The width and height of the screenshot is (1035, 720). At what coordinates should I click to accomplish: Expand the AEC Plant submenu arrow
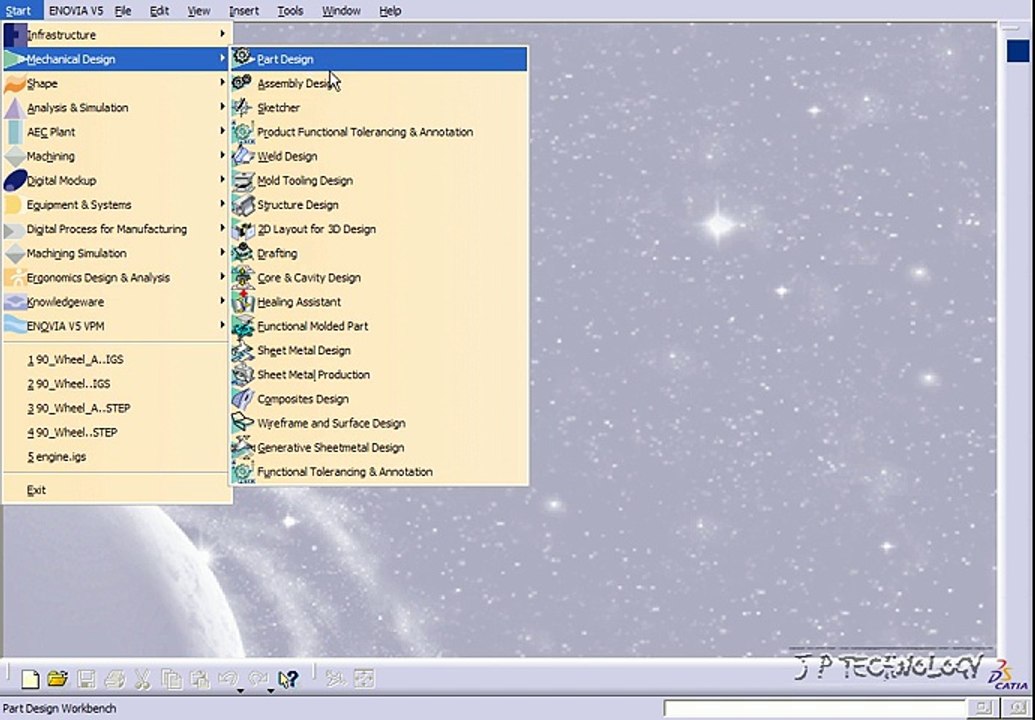coord(222,131)
